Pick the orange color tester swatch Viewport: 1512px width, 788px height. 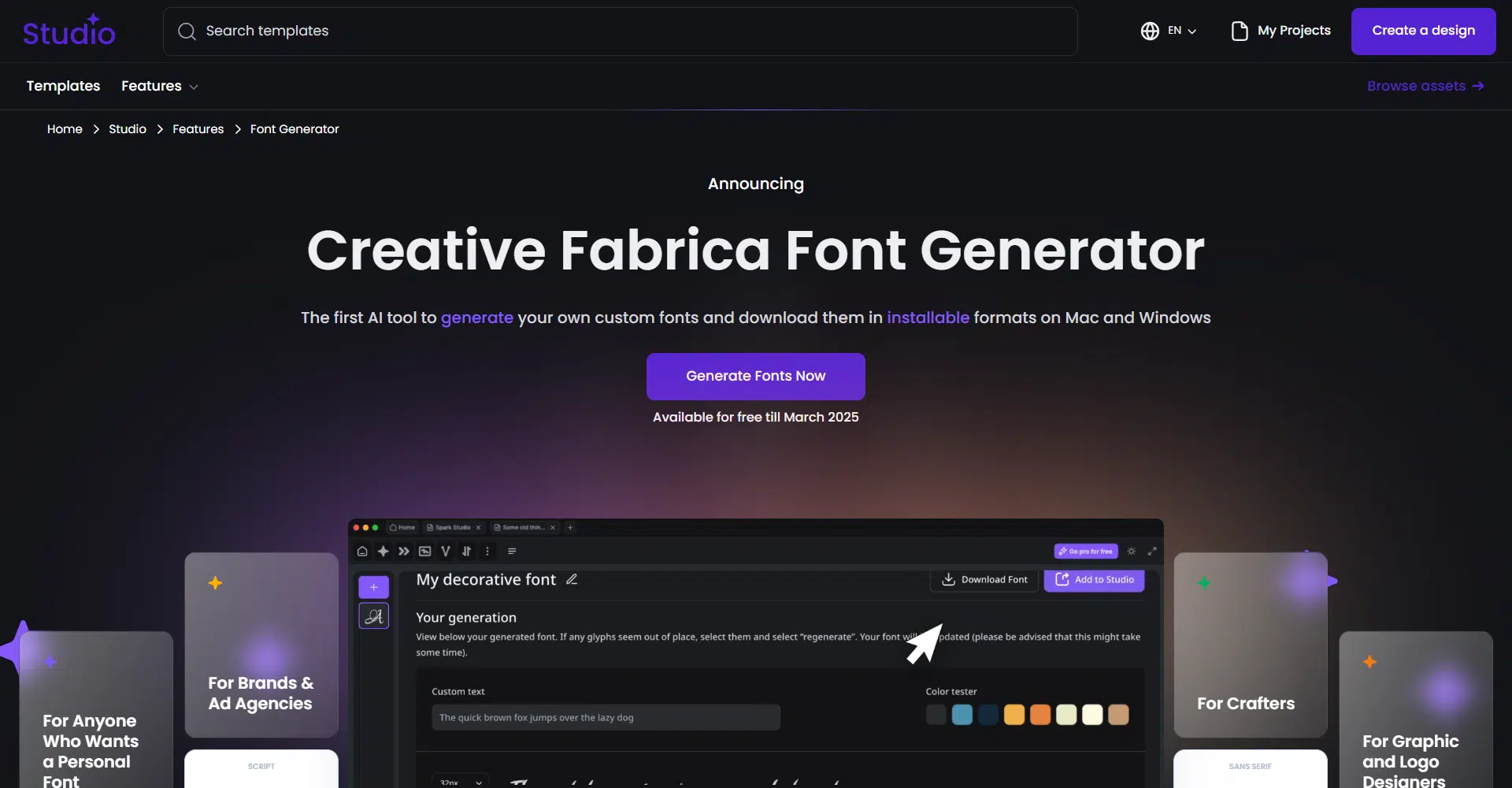[1040, 715]
